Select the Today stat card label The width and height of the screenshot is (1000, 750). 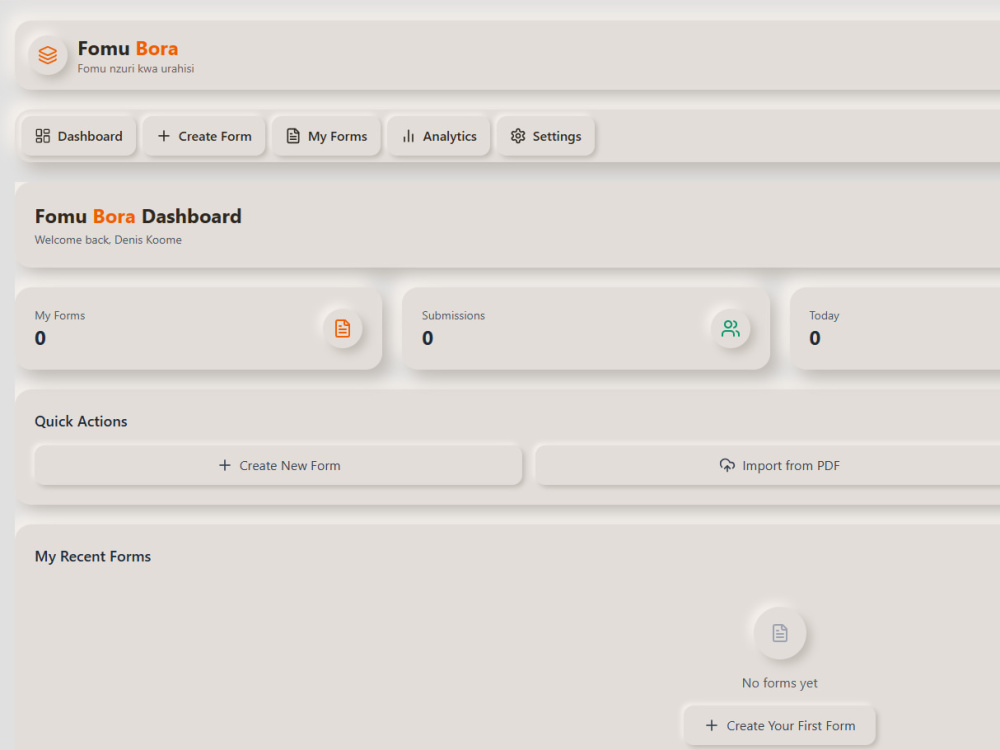824,315
